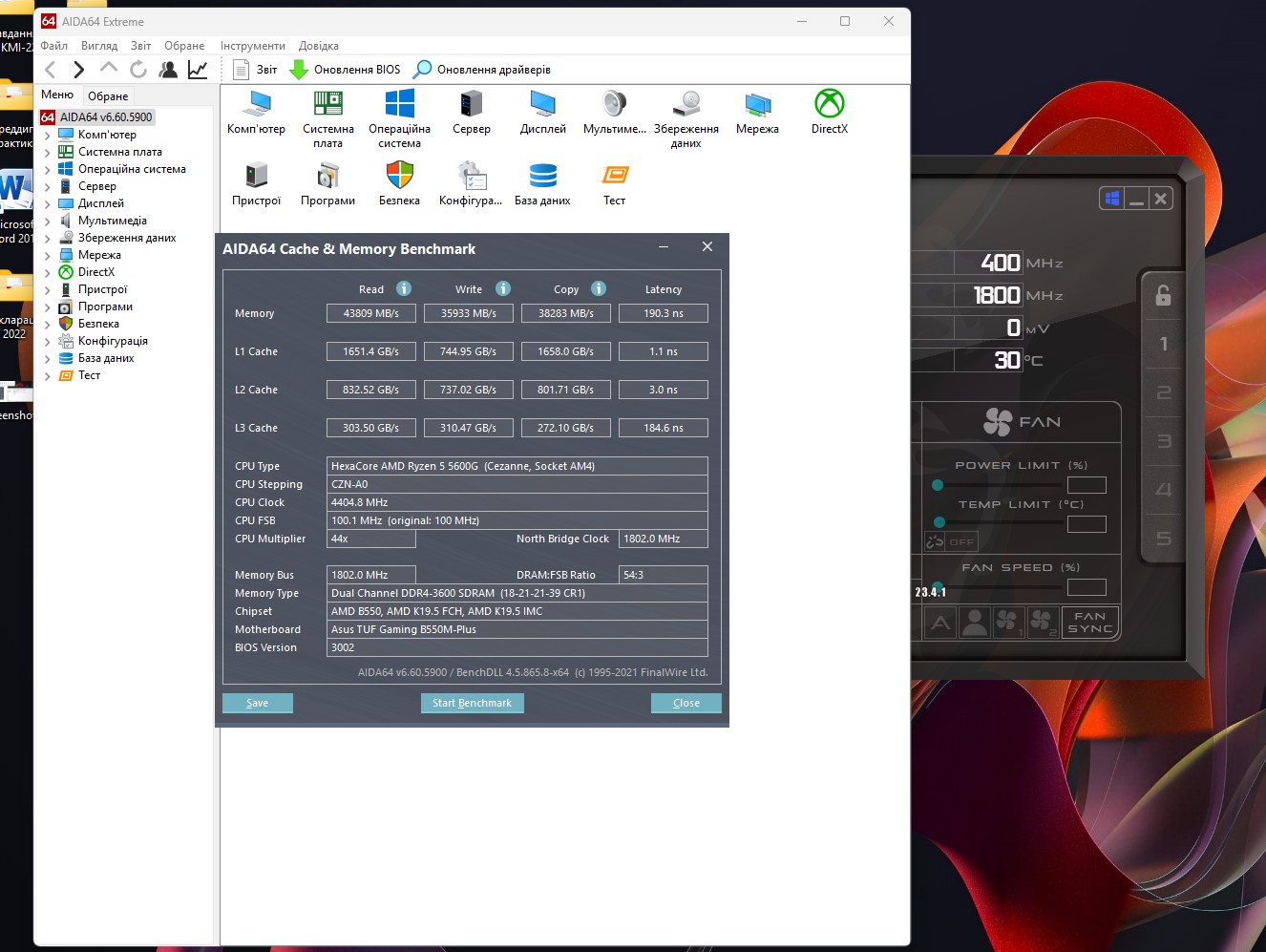Go forward with the toolbar forward arrow
Screen dimensions: 1266x952
pos(79,70)
